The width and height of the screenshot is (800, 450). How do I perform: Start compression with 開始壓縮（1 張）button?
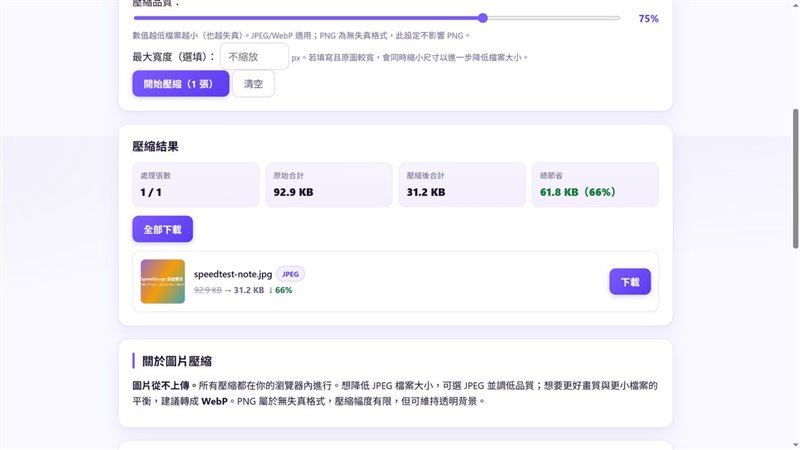coord(181,84)
